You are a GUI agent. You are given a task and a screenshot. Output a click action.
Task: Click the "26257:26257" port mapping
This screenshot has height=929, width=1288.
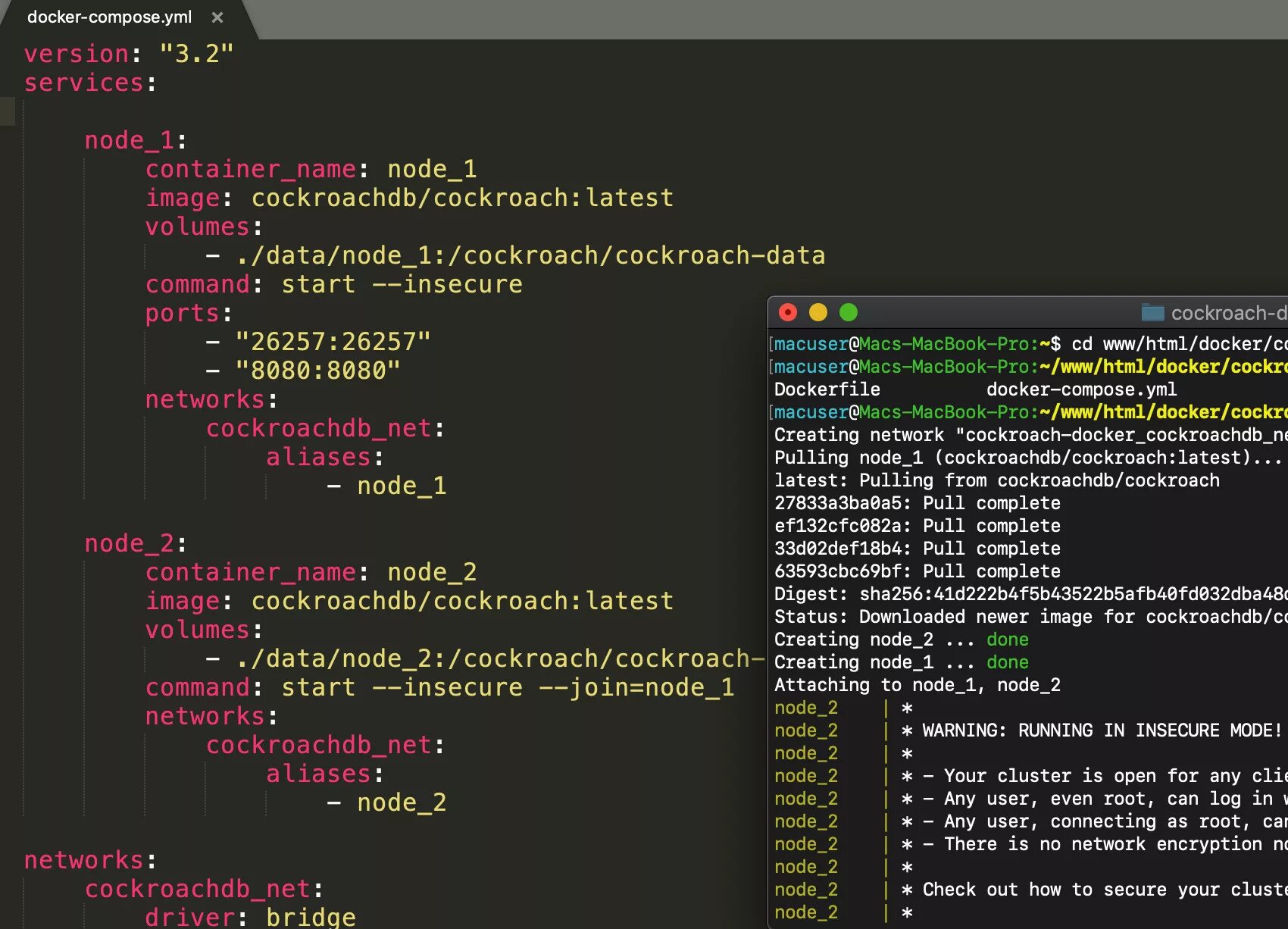[x=333, y=342]
